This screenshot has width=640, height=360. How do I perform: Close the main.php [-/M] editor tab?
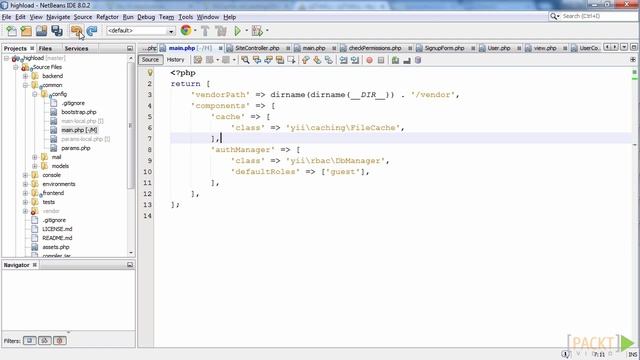click(x=221, y=48)
